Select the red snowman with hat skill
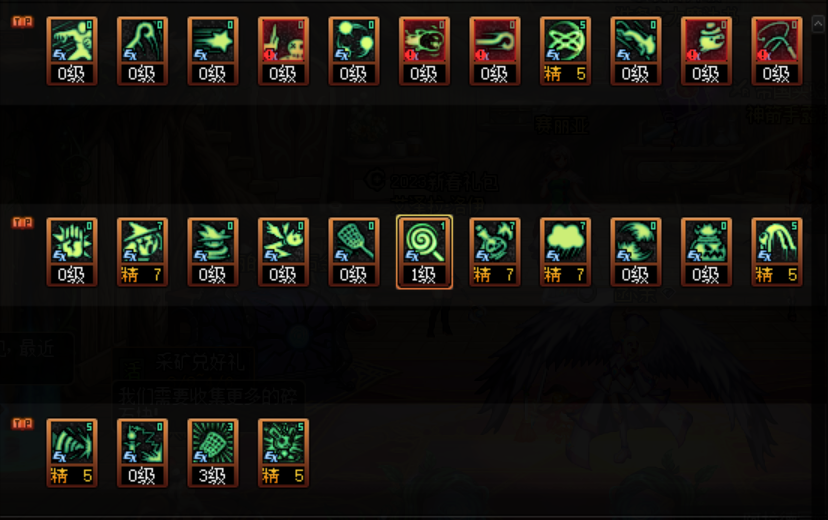 pos(706,51)
